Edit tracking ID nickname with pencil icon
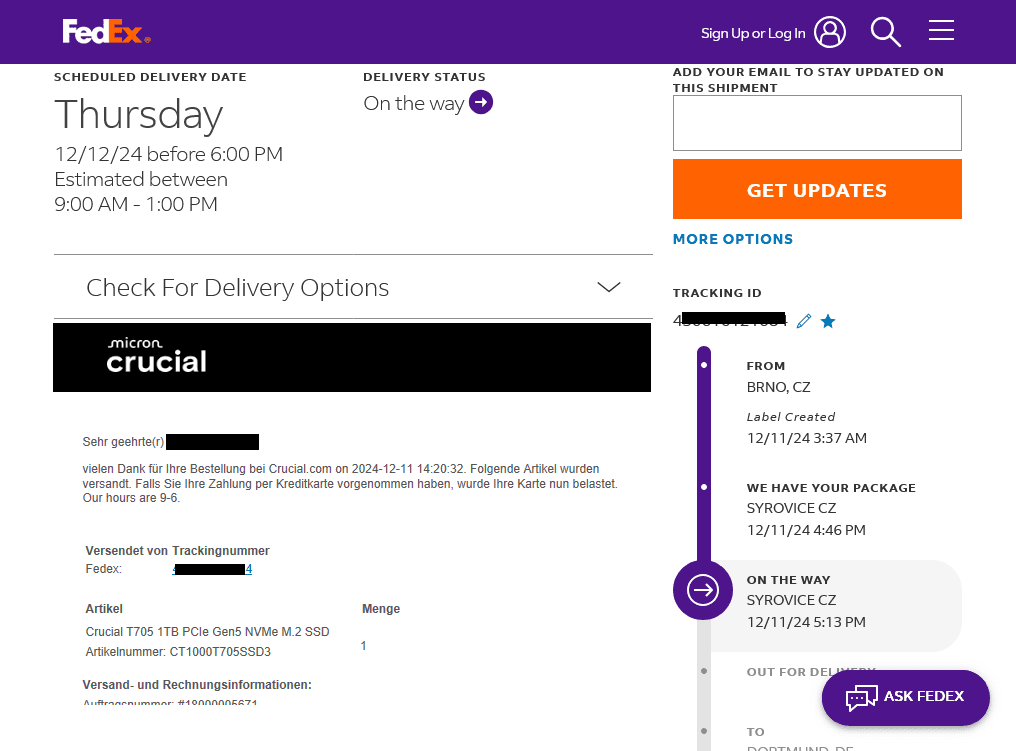The image size is (1016, 751). tap(804, 321)
